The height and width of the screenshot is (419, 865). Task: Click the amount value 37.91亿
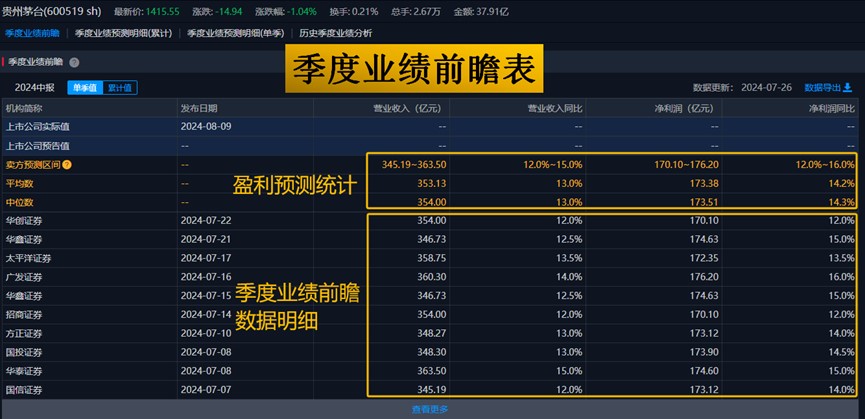(492, 11)
